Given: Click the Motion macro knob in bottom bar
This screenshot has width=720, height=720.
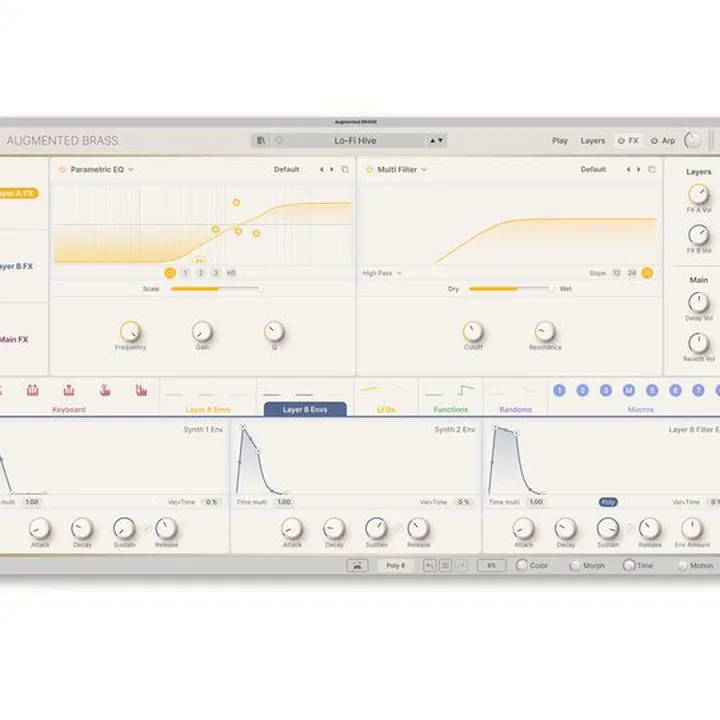Looking at the screenshot, I should (682, 566).
